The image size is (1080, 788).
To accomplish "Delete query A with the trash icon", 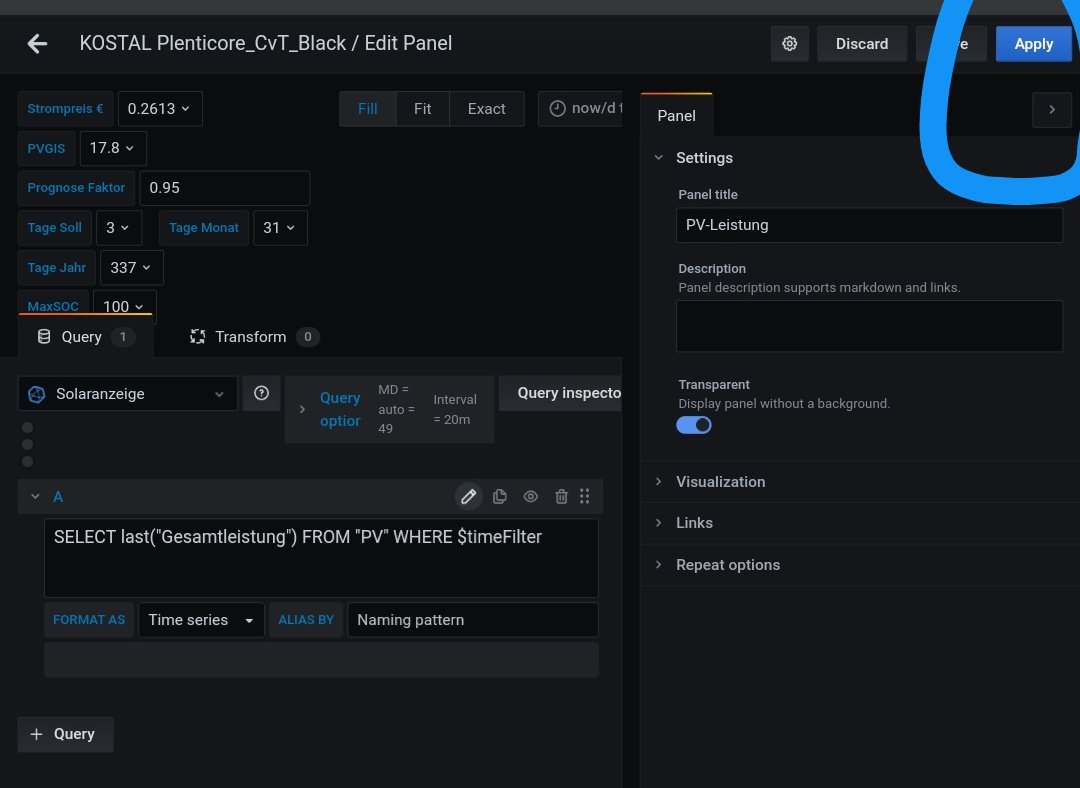I will tap(561, 496).
